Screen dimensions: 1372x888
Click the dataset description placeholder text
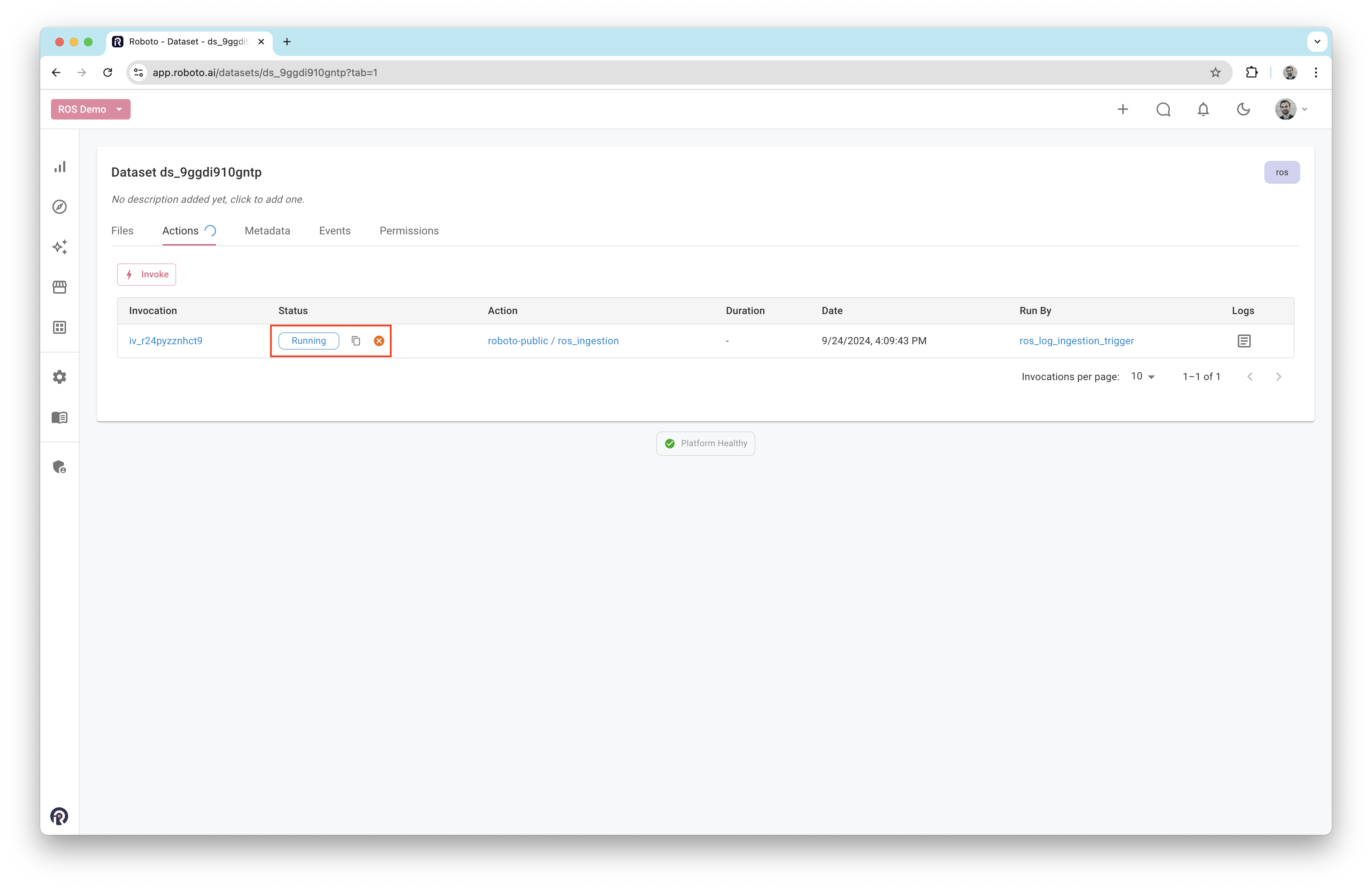(207, 200)
